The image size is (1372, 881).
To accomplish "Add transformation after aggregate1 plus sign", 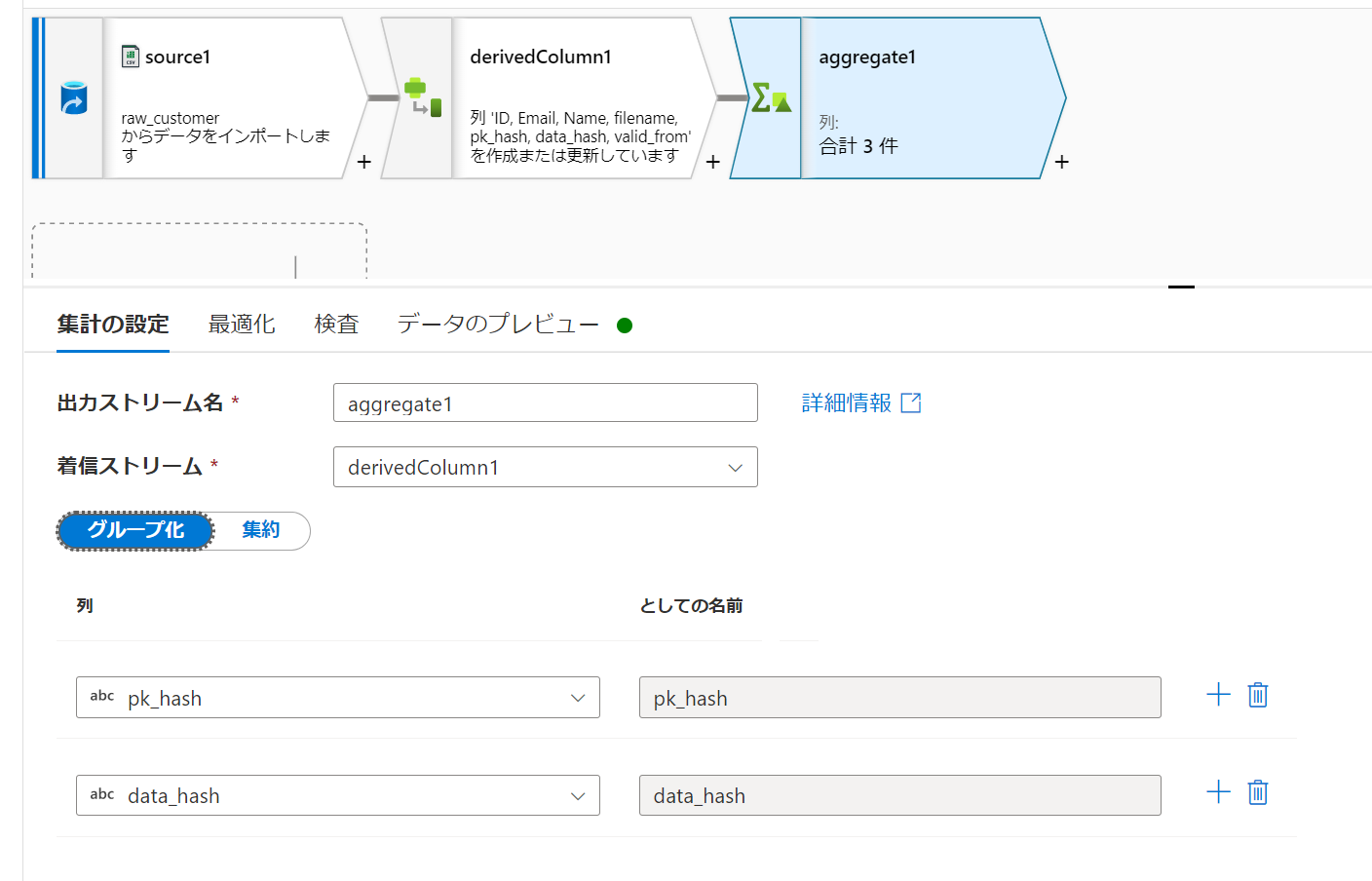I will click(x=1061, y=162).
